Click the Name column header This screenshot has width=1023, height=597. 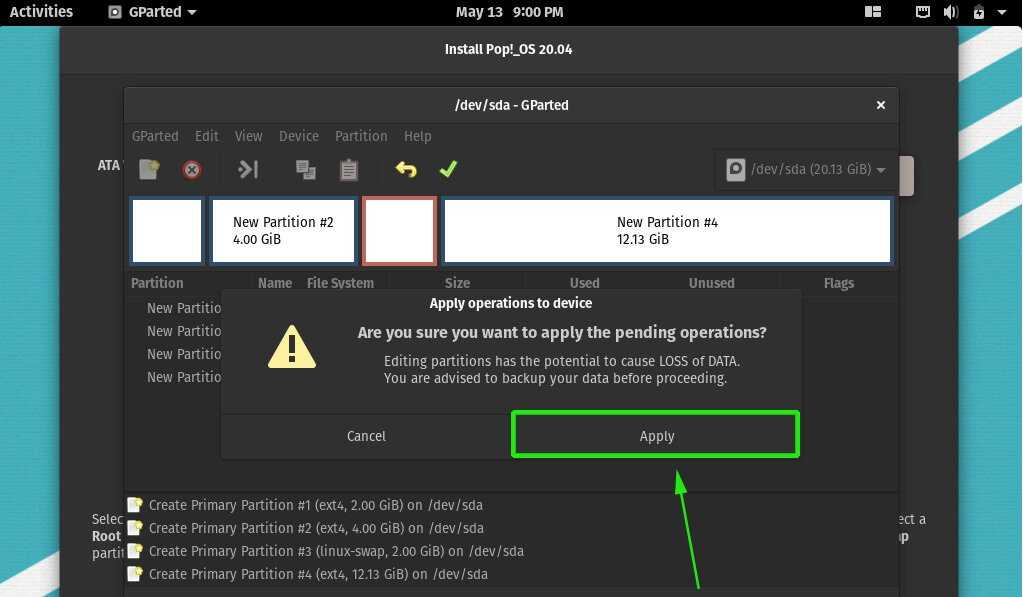(275, 283)
